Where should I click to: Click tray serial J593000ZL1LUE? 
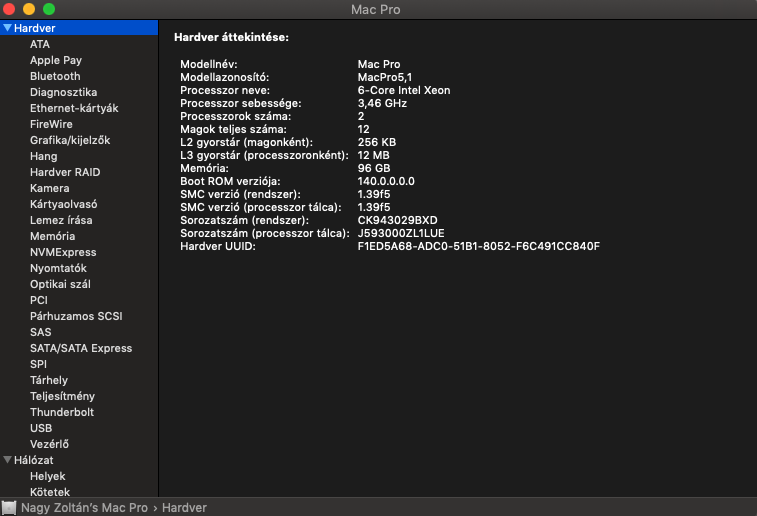click(401, 234)
